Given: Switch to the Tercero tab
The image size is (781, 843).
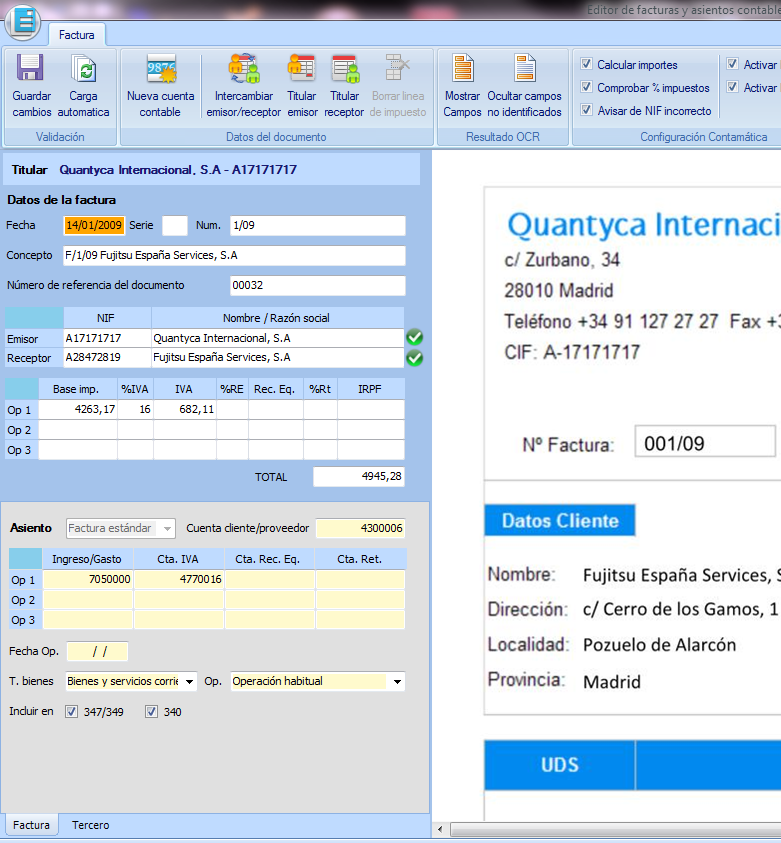Looking at the screenshot, I should coord(90,825).
